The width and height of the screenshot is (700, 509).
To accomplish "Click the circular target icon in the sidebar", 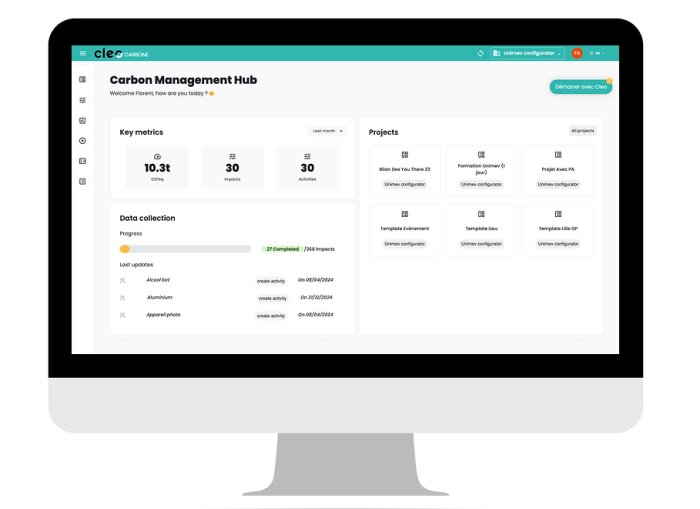I will [x=82, y=141].
